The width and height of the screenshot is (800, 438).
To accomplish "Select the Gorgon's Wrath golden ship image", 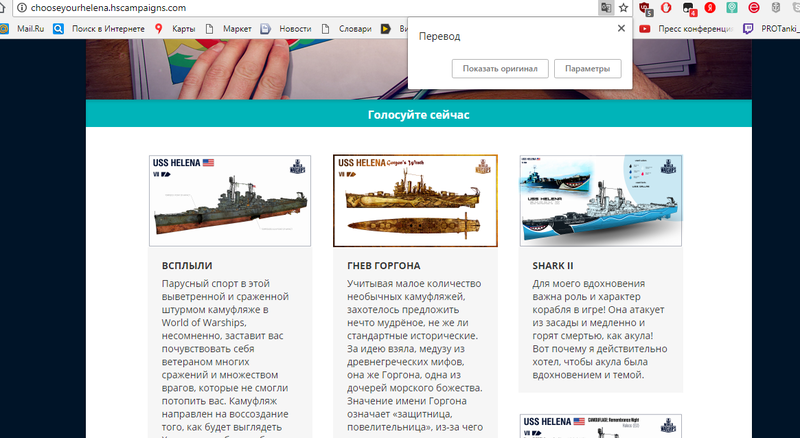I will [x=415, y=201].
